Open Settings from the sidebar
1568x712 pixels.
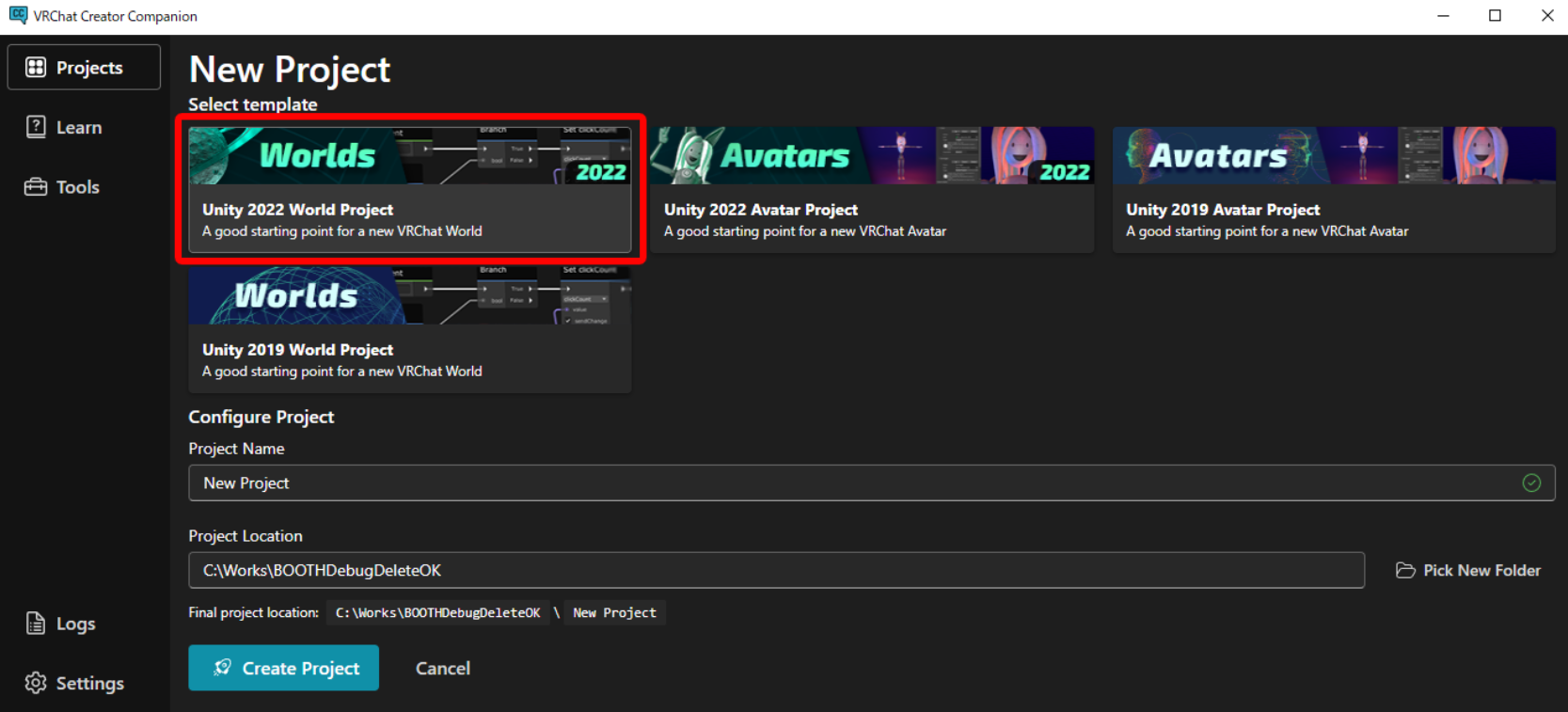click(75, 683)
